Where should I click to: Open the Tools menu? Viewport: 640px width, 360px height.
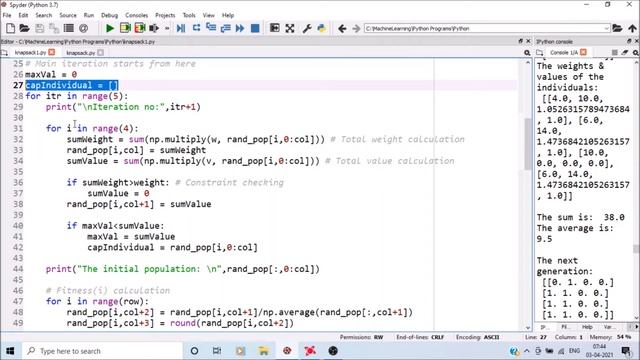tap(189, 15)
